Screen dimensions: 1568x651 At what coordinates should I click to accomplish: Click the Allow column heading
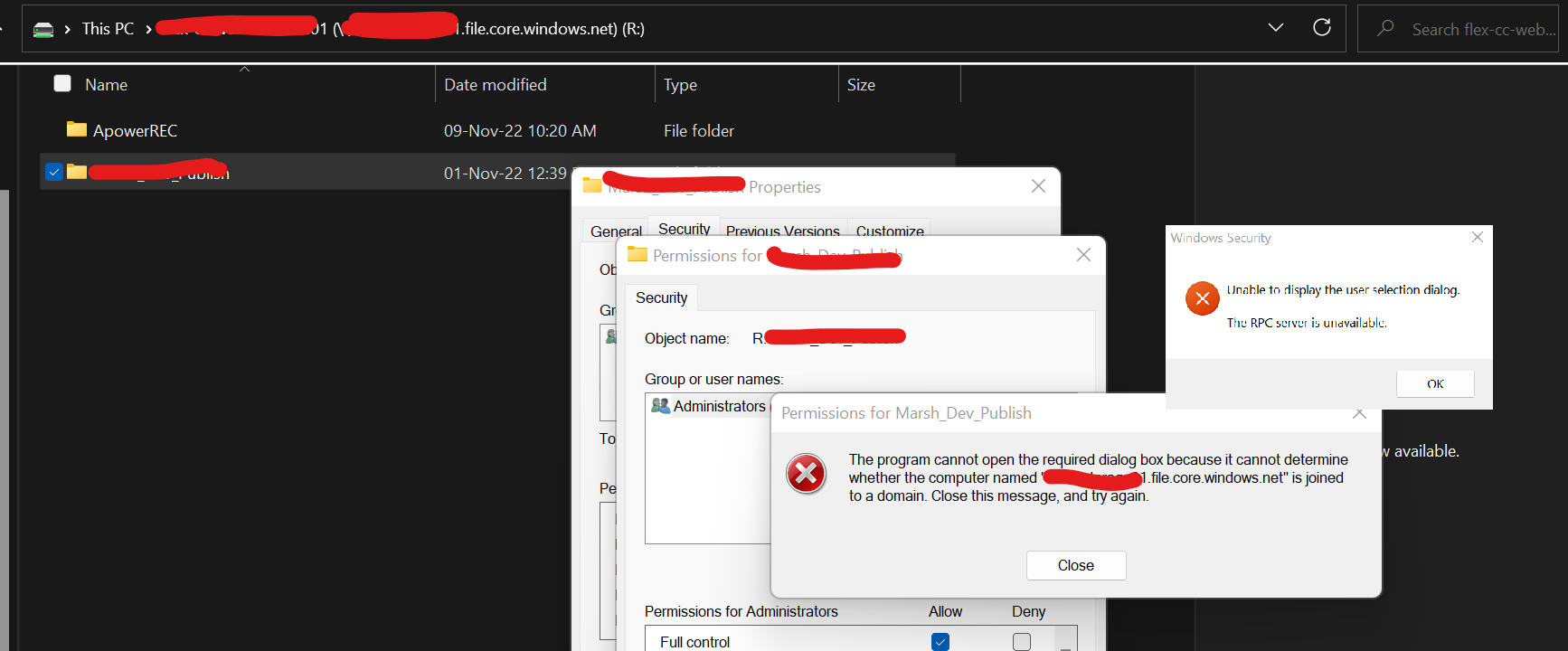coord(945,611)
